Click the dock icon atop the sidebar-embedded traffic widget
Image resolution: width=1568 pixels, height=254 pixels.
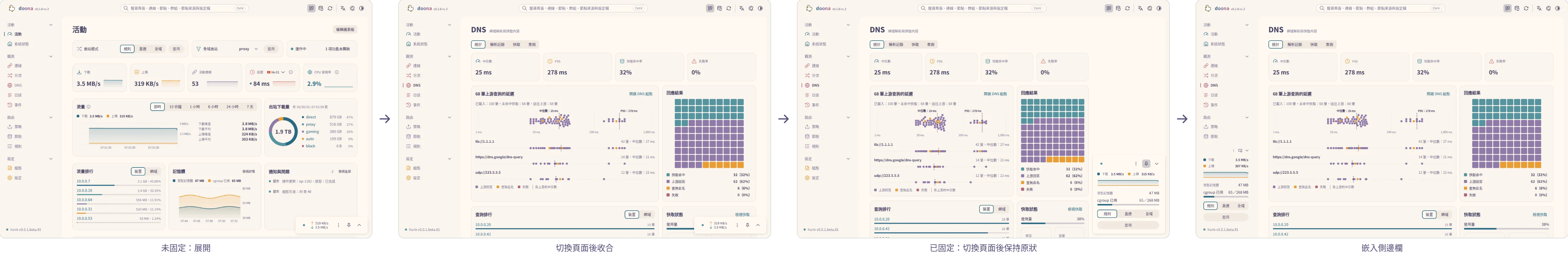(x=1241, y=151)
